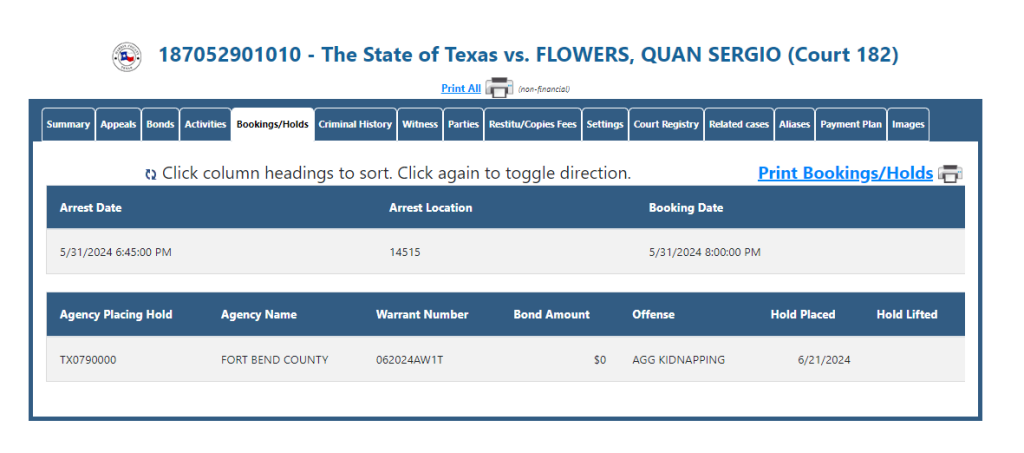1024x453 pixels.
Task: Show the Images tab
Action: pos(908,125)
